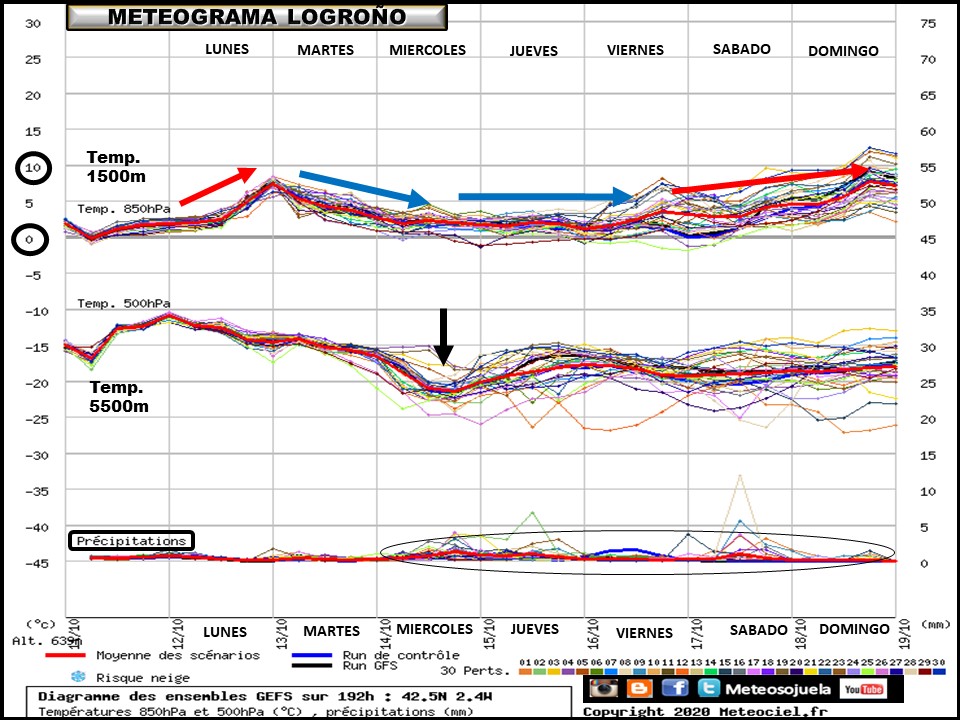The image size is (960, 720).
Task: Click the 75 value on the right axis
Action: [x=928, y=23]
